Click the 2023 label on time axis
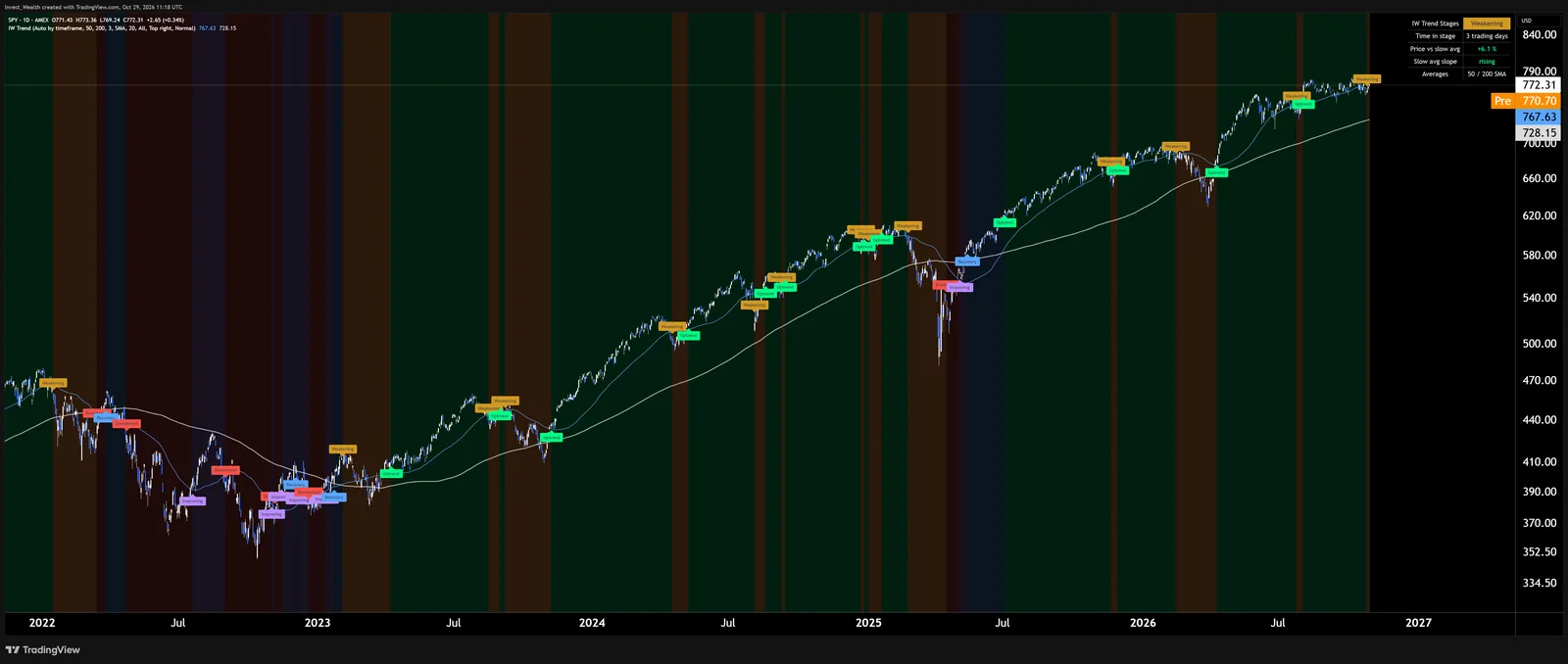This screenshot has width=1568, height=664. click(318, 623)
